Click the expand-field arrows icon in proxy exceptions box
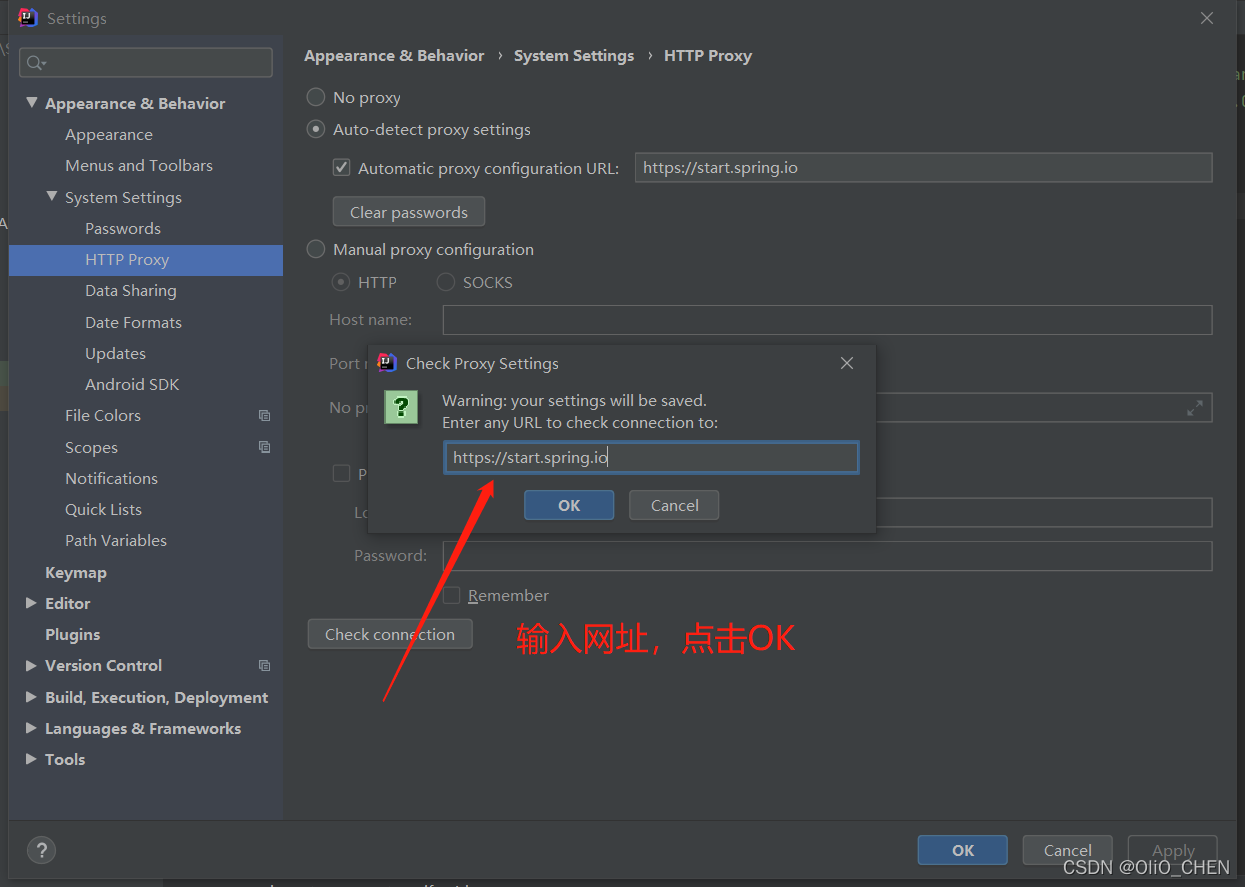 pyautogui.click(x=1194, y=408)
